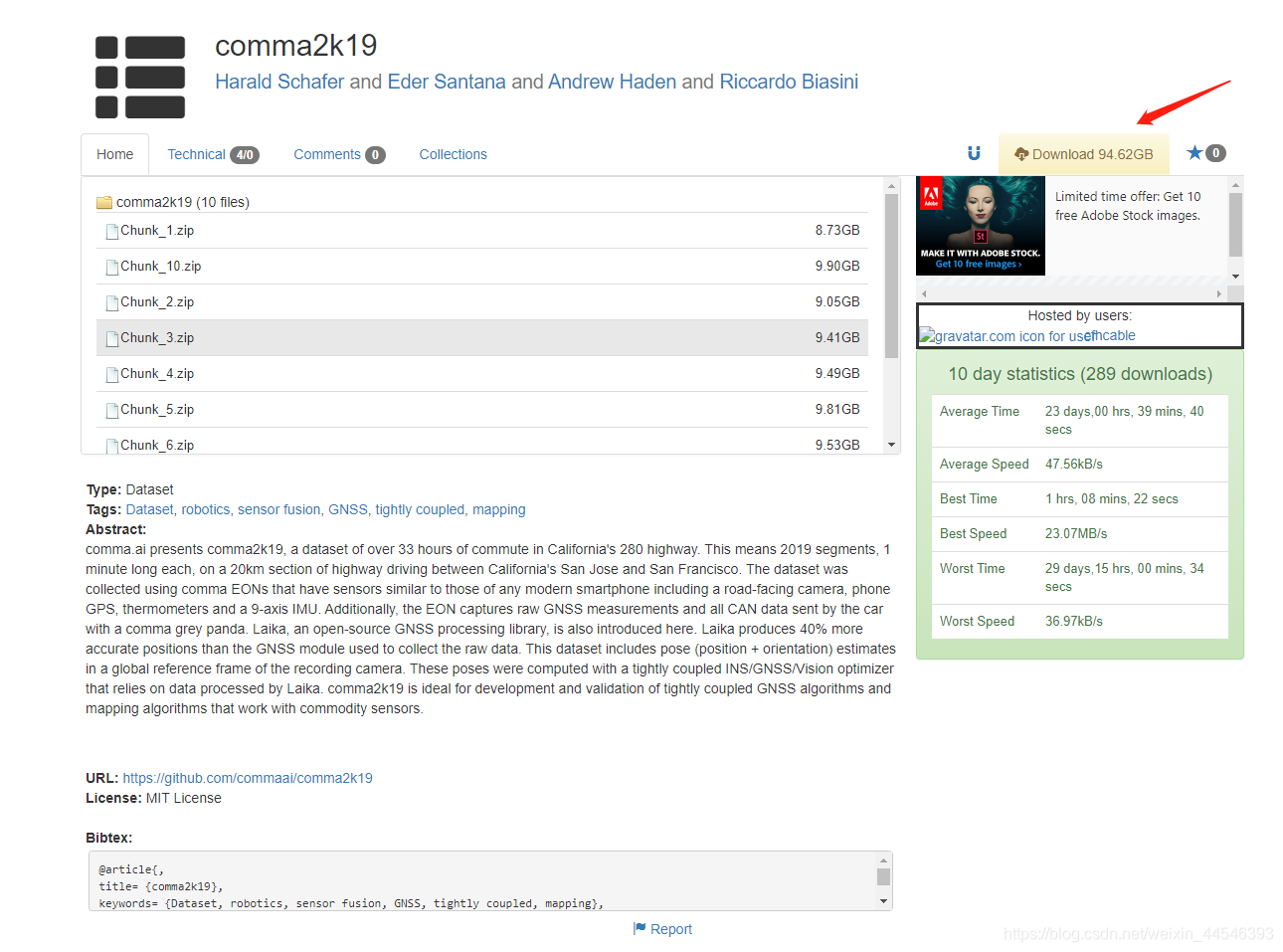Screen dimensions: 1283x952
Task: Click the ad panel scroll left arrow
Action: (924, 293)
